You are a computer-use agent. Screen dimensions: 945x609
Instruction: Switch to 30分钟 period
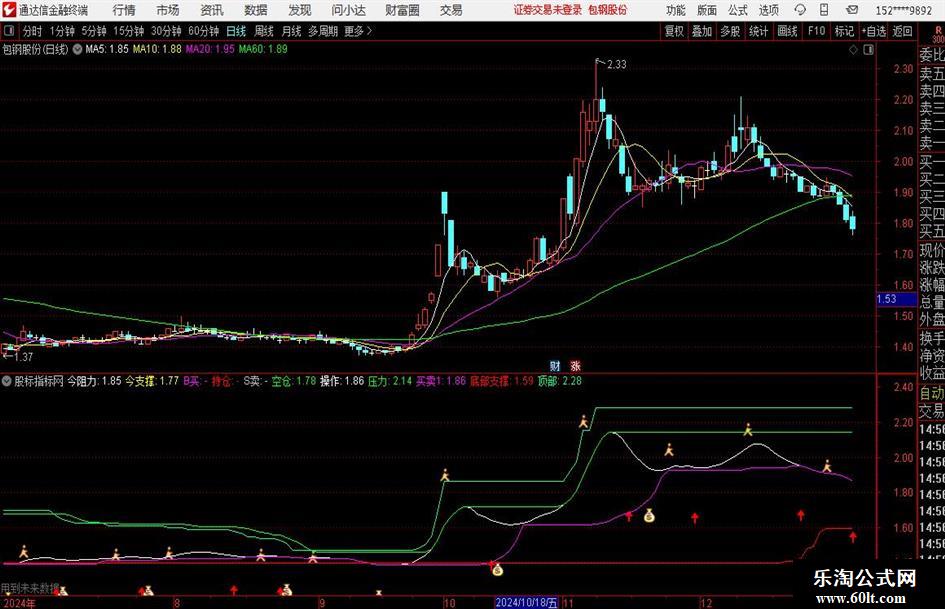(166, 31)
